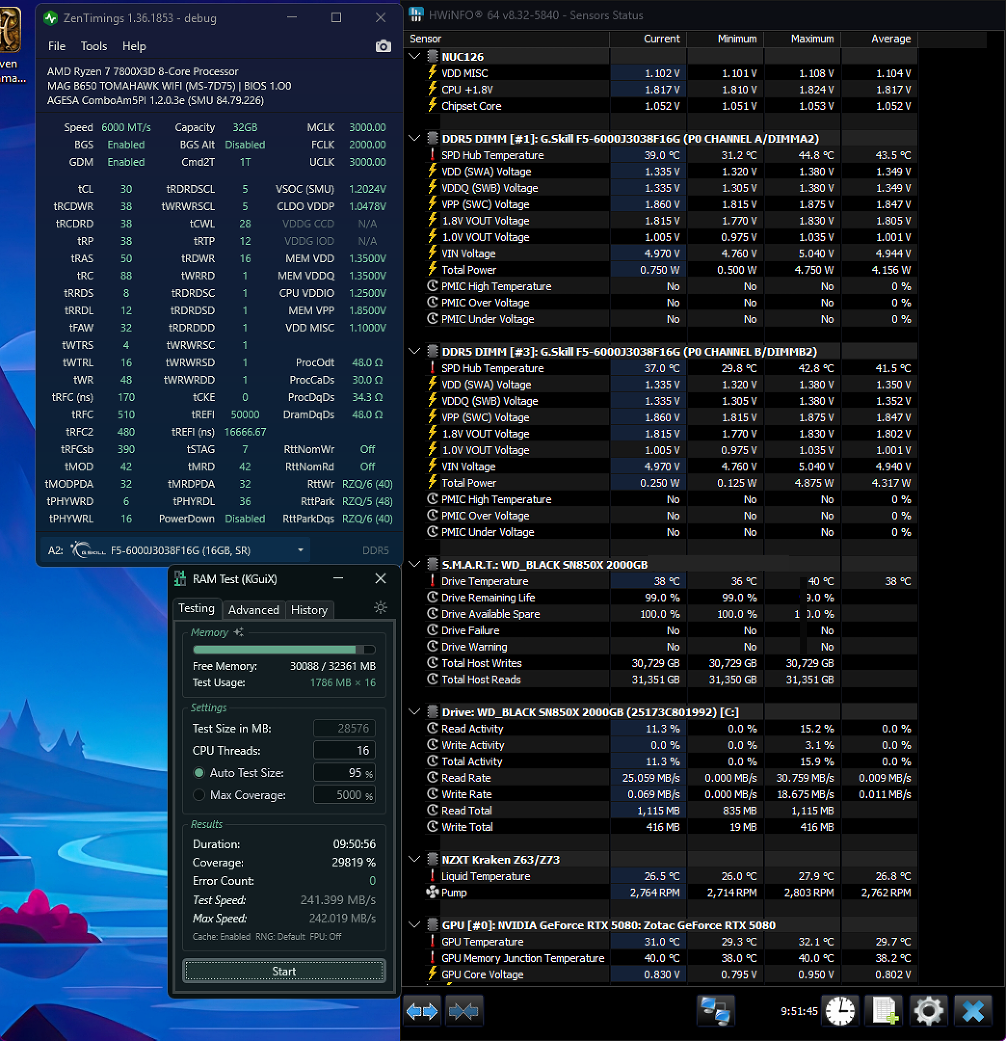Click Liquid Temperature thermometer icon

point(432,876)
